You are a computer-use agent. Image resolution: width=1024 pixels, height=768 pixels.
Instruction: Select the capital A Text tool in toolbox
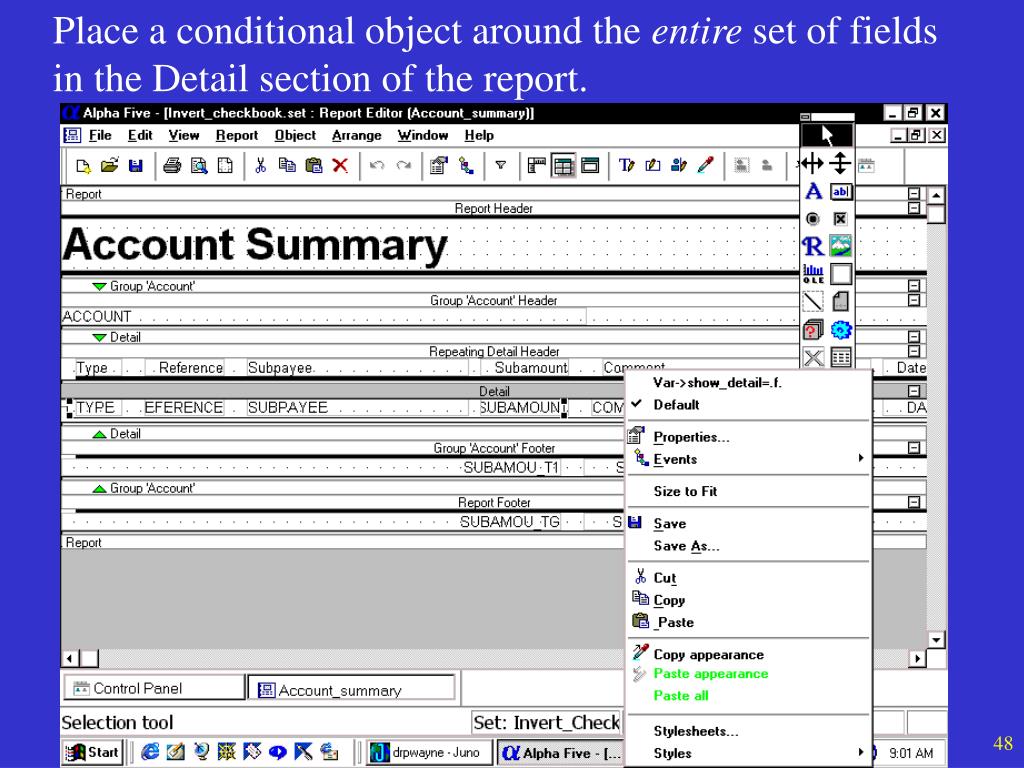coord(813,191)
